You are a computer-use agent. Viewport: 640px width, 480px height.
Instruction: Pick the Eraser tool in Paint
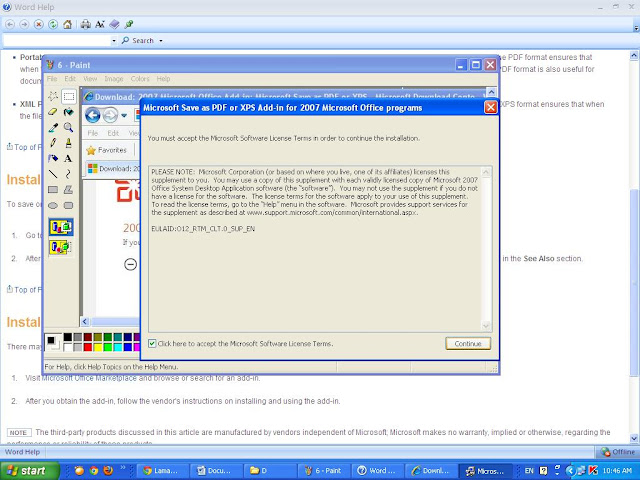pos(53,112)
